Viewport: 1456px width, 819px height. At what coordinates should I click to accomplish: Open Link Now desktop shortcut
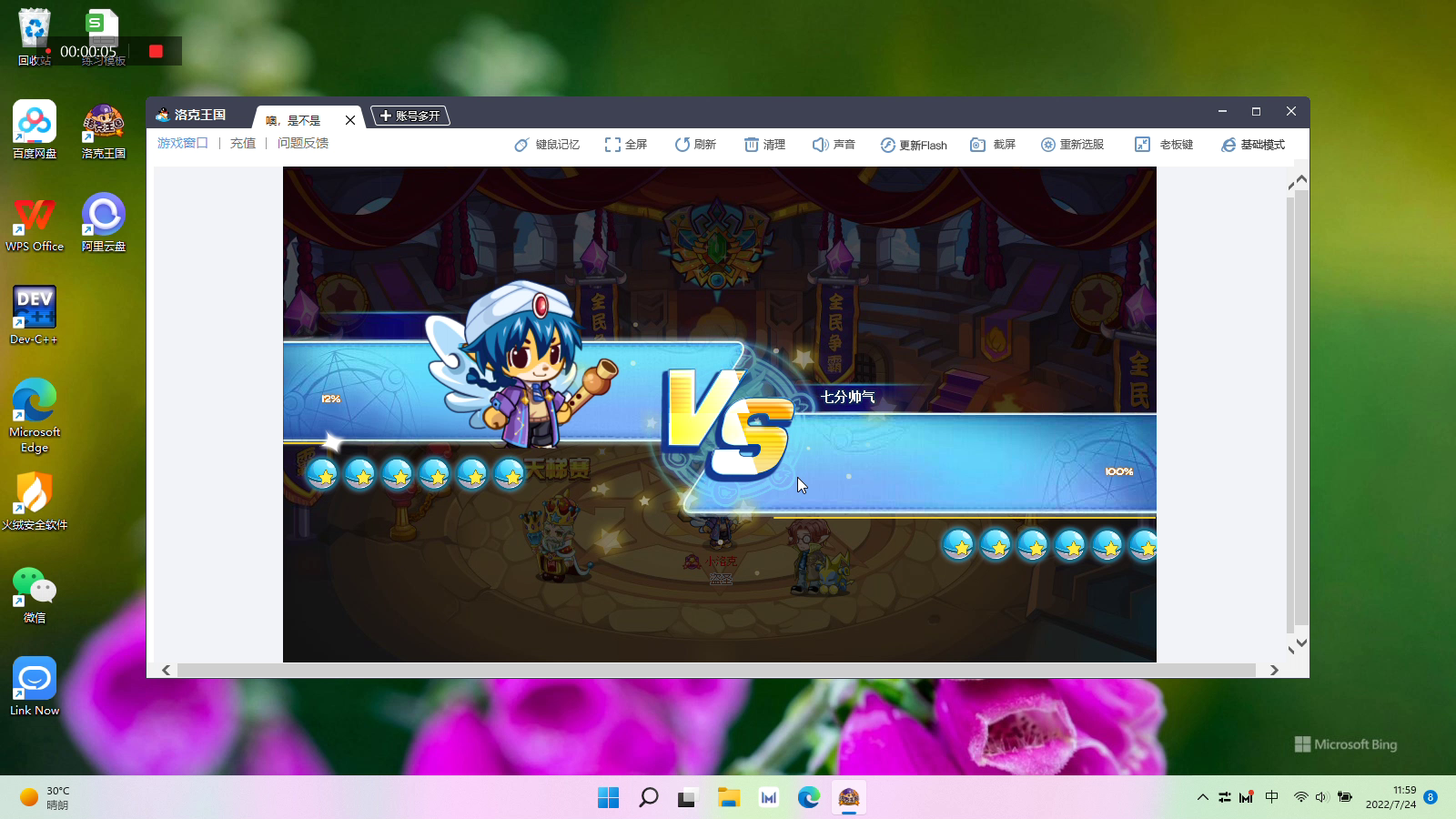pyautogui.click(x=35, y=686)
